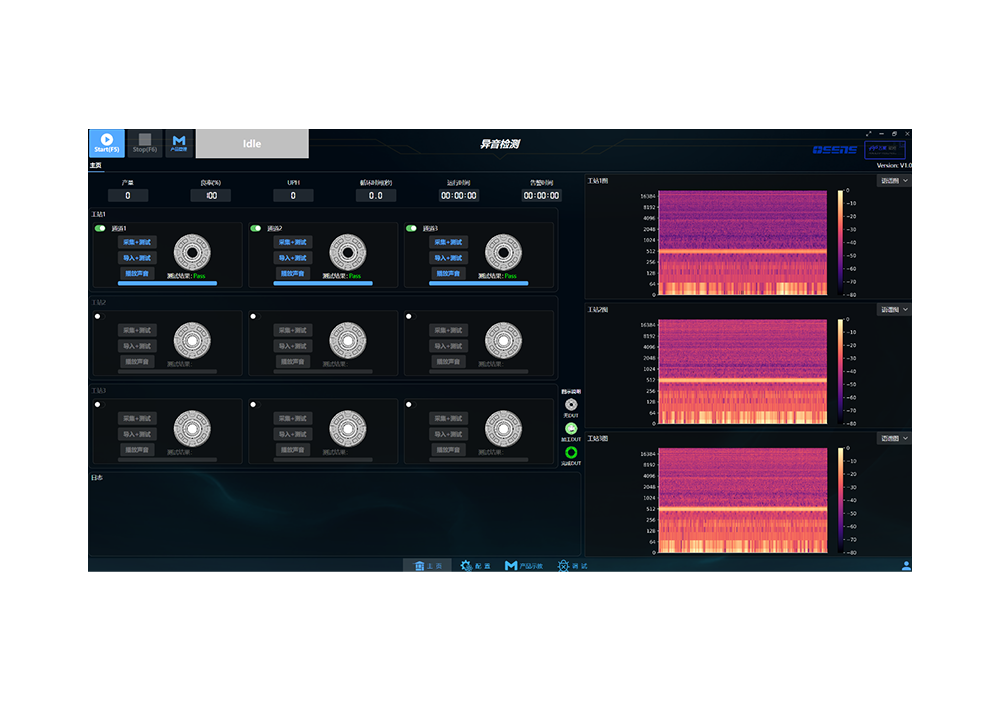This screenshot has height=701, width=1000.
Task: Open the 调试 debug tab at bottom
Action: [x=573, y=566]
